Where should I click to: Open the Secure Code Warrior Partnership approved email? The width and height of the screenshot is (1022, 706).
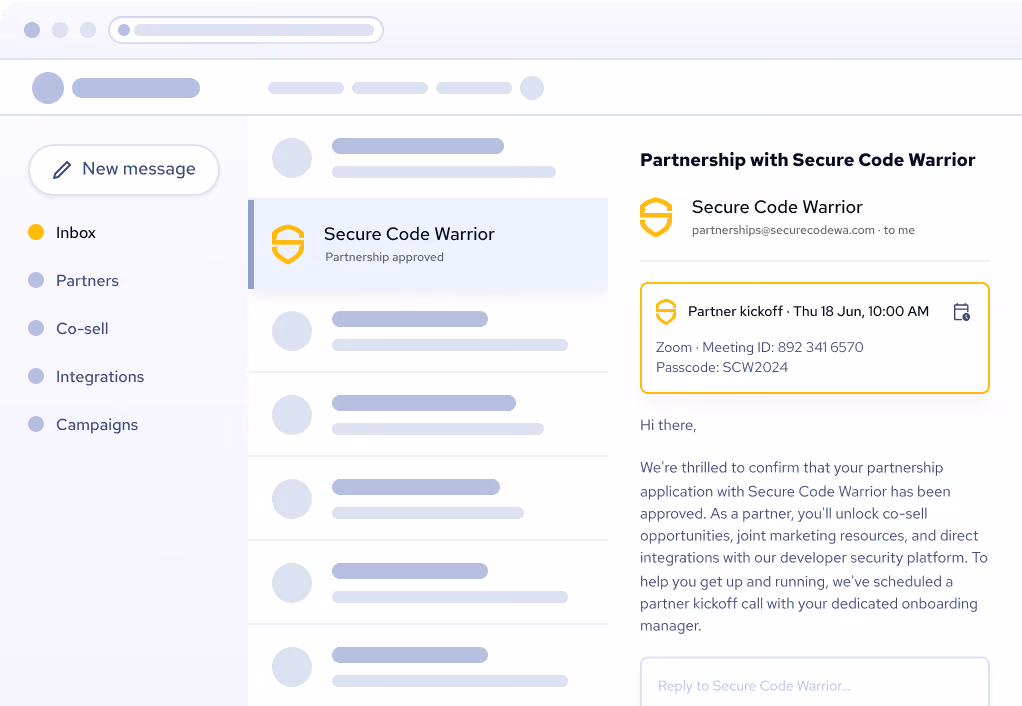pyautogui.click(x=428, y=244)
